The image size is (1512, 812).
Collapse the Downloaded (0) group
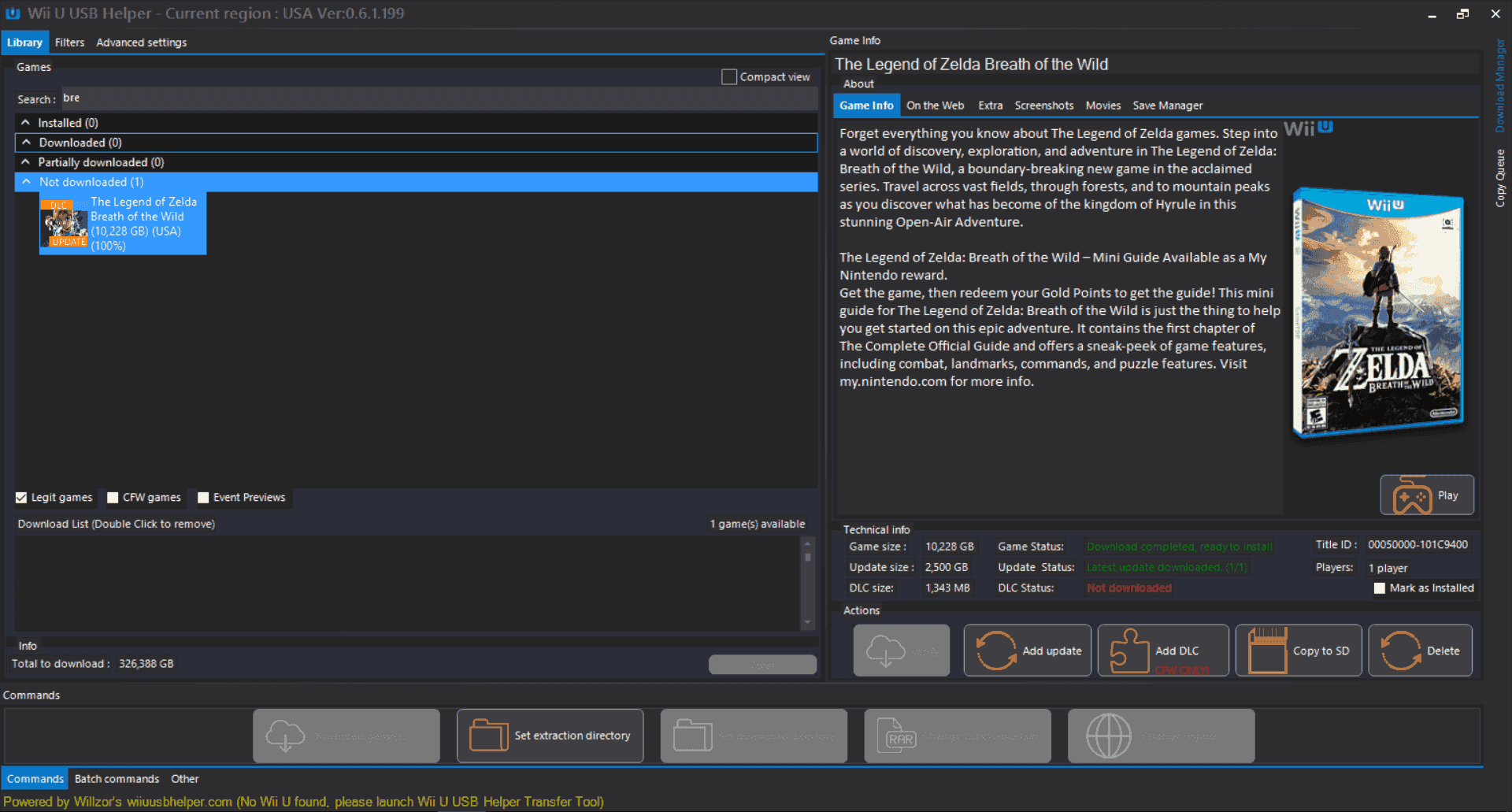point(26,143)
